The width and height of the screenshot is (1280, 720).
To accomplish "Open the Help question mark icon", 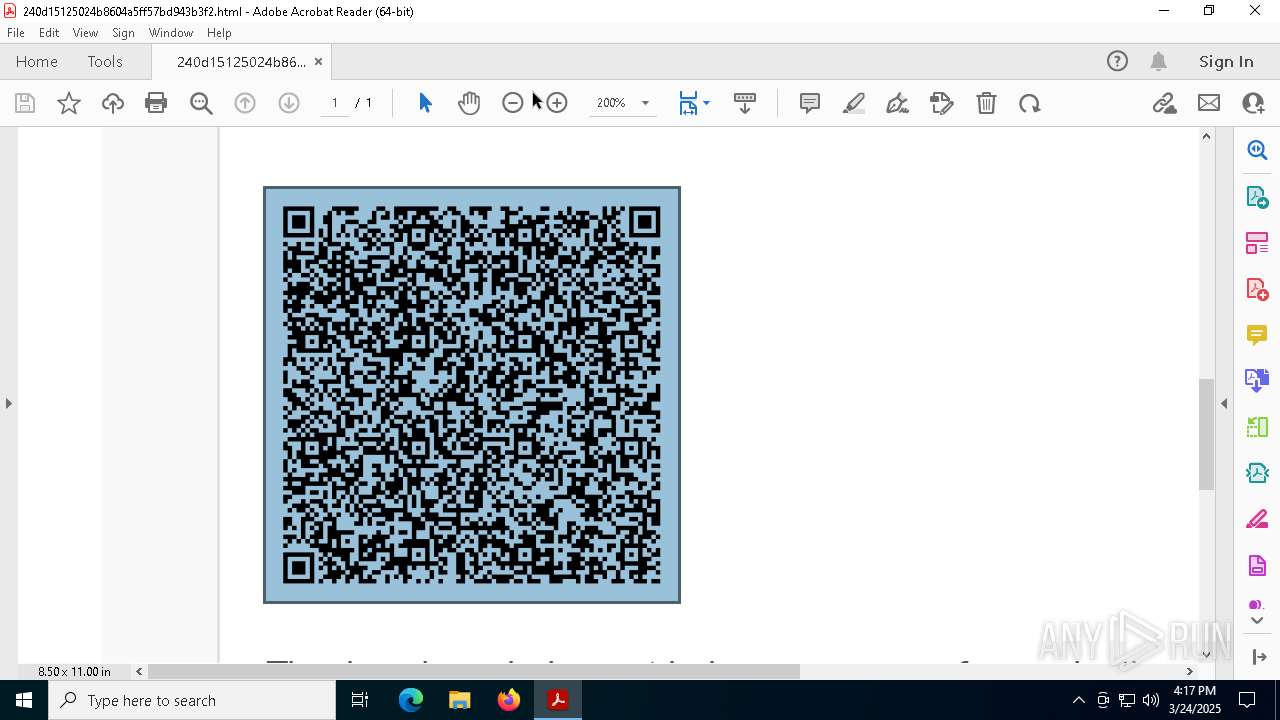I will click(1117, 61).
